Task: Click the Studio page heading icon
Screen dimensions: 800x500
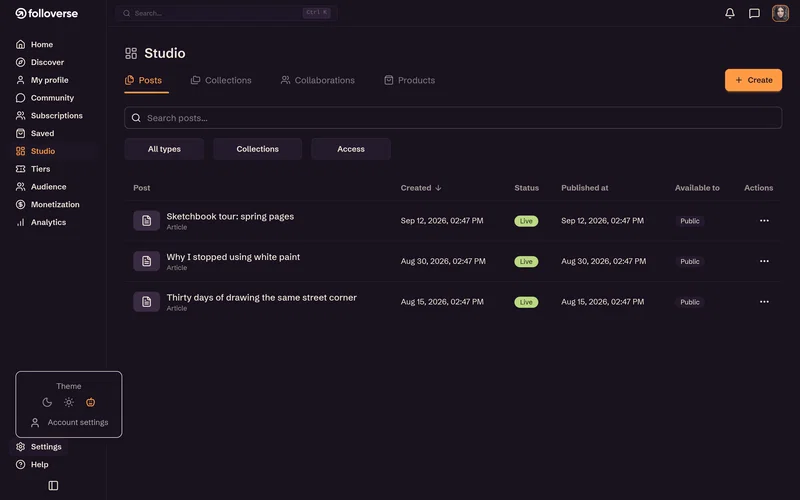Action: [131, 53]
